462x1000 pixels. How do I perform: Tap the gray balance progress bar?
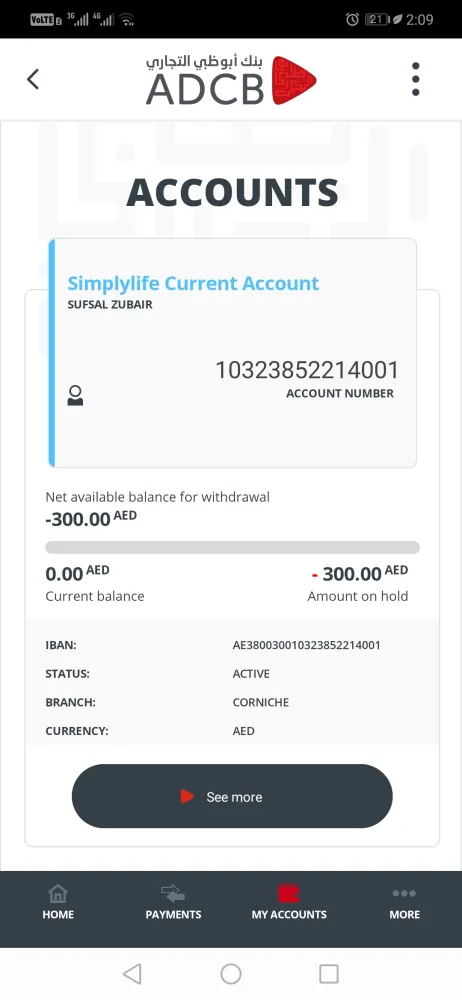click(232, 547)
